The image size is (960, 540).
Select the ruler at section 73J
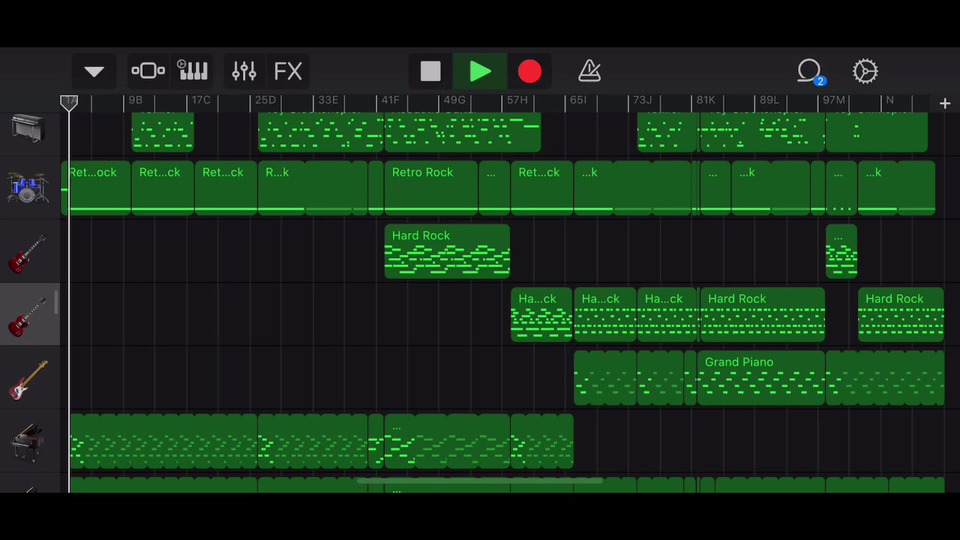pos(642,100)
